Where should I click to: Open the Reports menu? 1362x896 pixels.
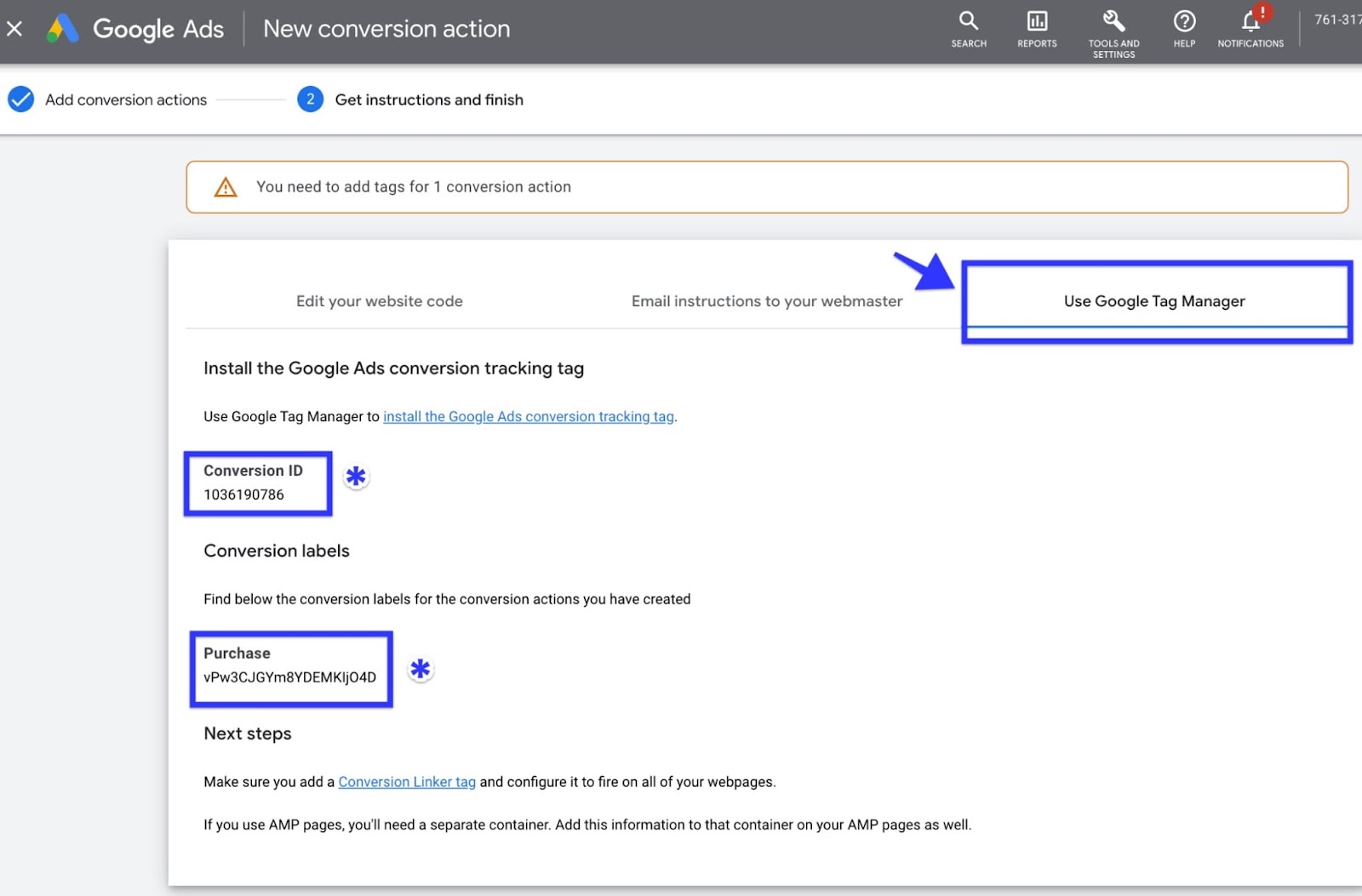coord(1037,30)
